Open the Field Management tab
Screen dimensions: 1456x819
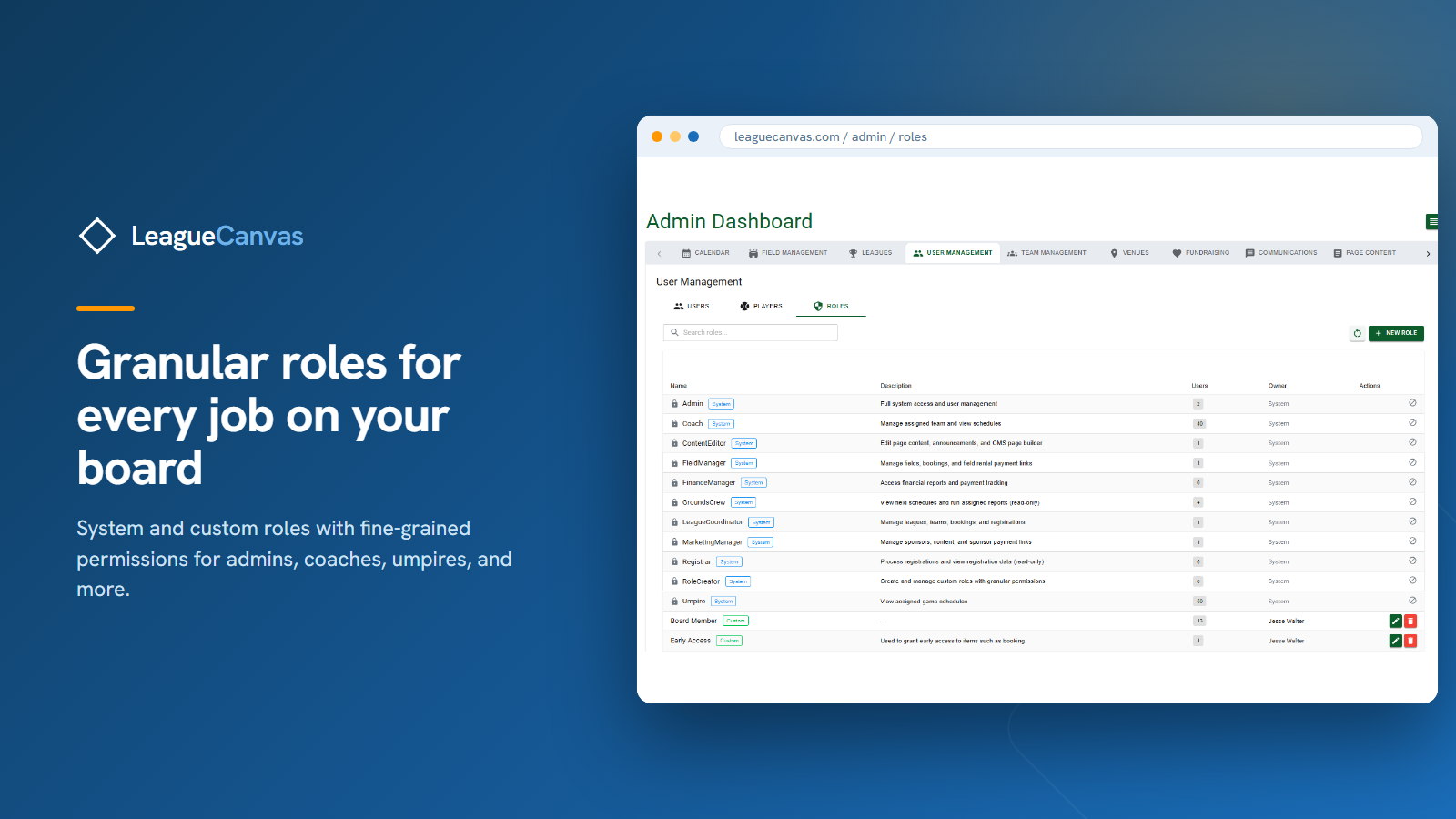click(x=788, y=253)
